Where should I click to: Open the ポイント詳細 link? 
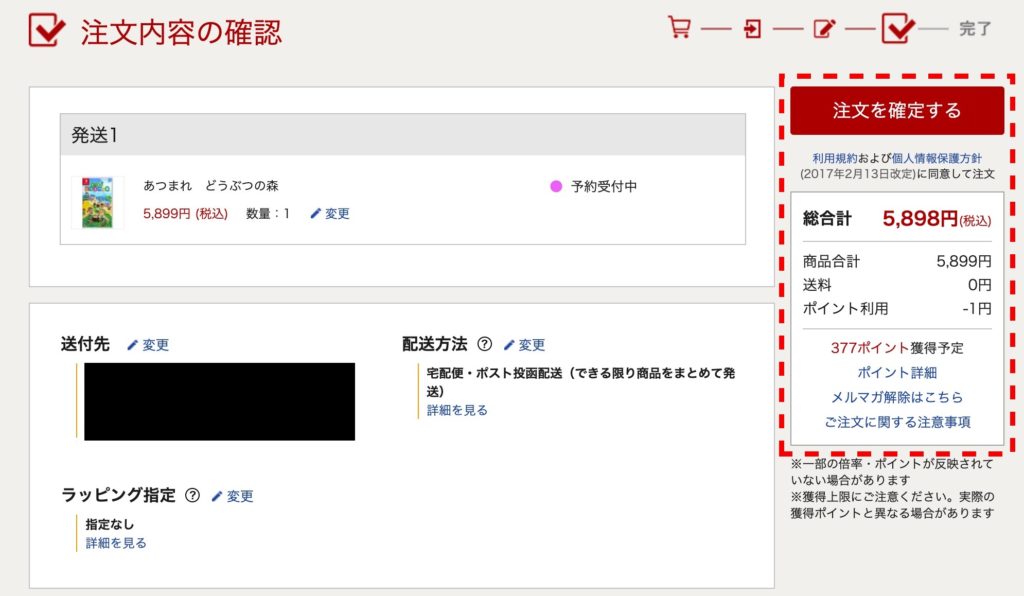(897, 372)
